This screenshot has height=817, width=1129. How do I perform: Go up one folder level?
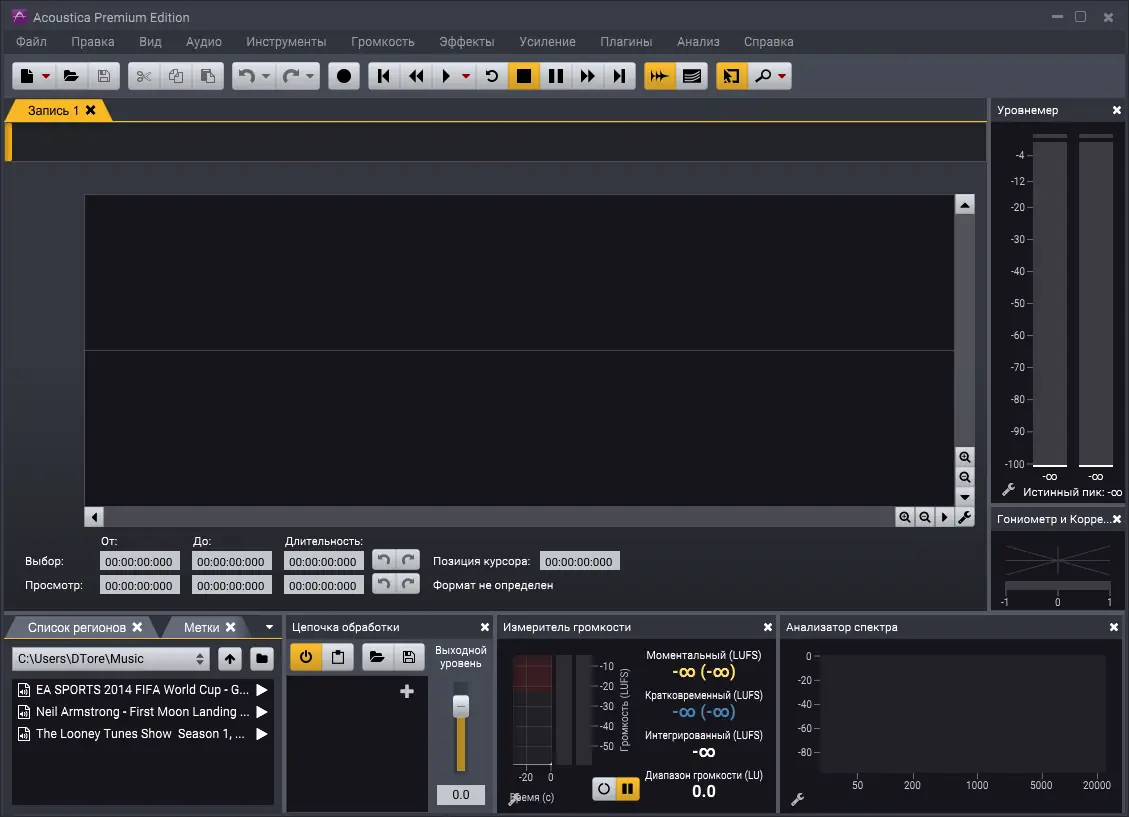click(x=230, y=659)
